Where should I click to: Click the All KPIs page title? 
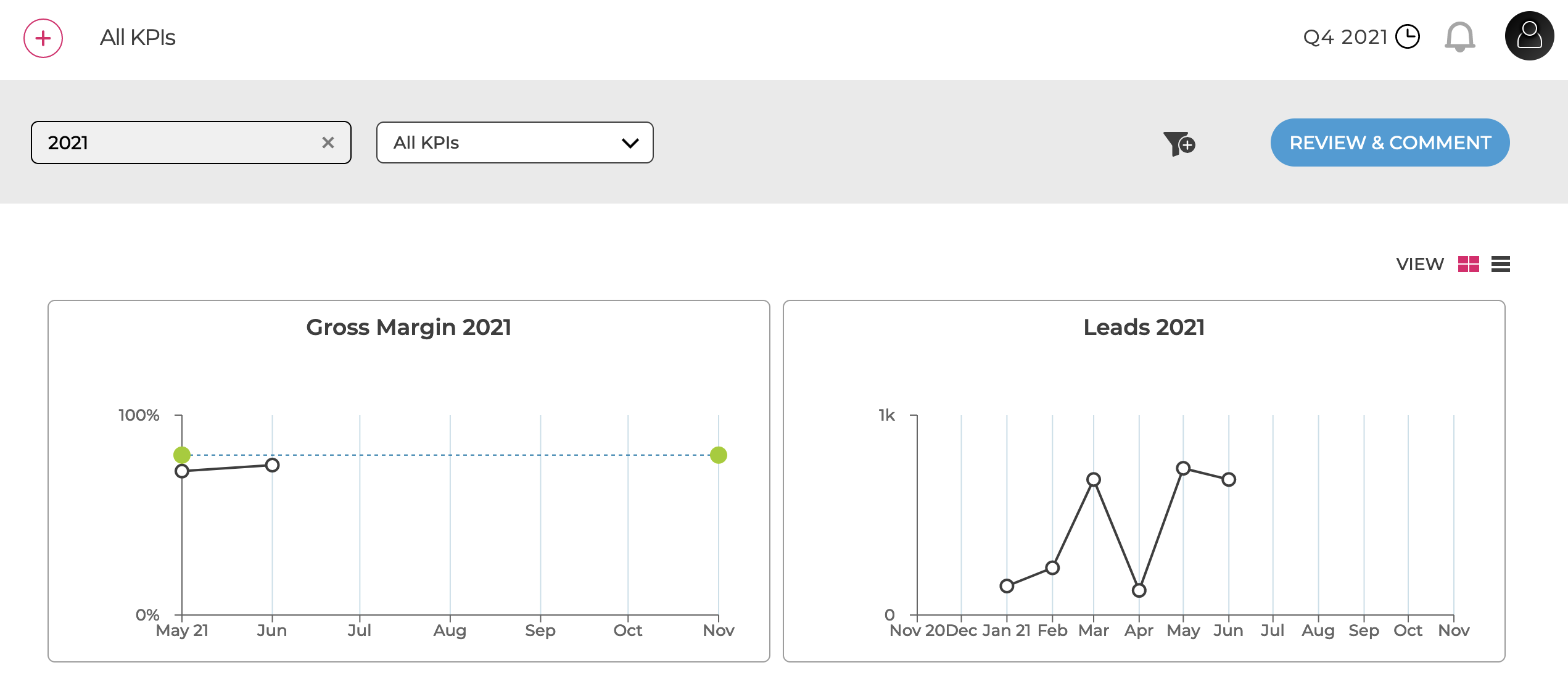(138, 38)
